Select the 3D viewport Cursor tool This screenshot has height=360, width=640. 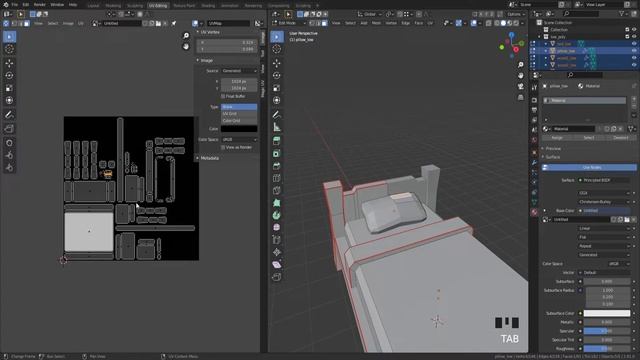[x=277, y=49]
